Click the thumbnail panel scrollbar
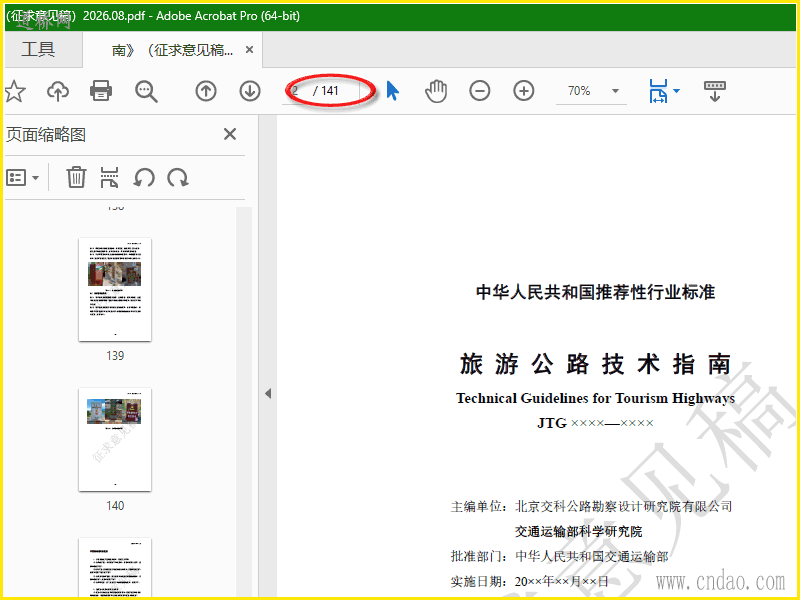The height and width of the screenshot is (600, 800). [244, 402]
